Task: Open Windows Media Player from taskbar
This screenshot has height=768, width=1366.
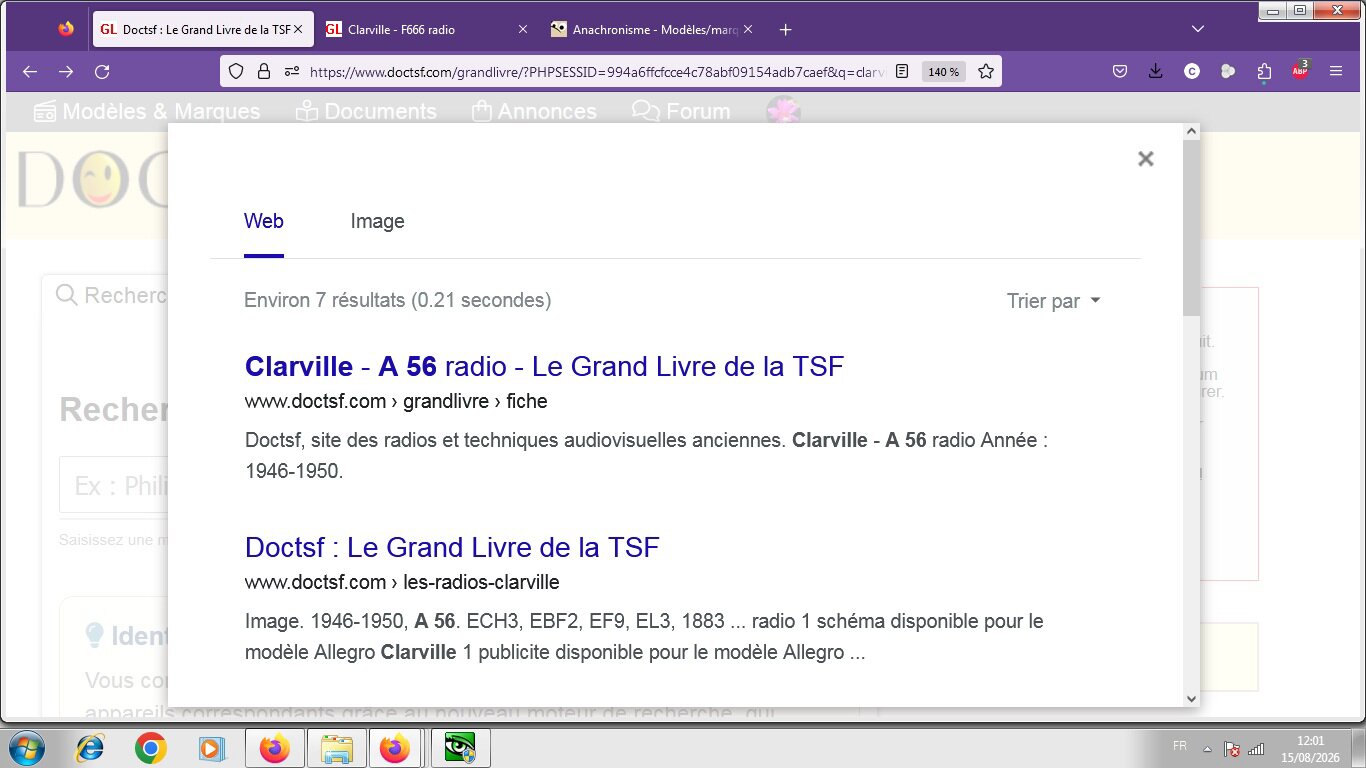Action: pos(210,748)
